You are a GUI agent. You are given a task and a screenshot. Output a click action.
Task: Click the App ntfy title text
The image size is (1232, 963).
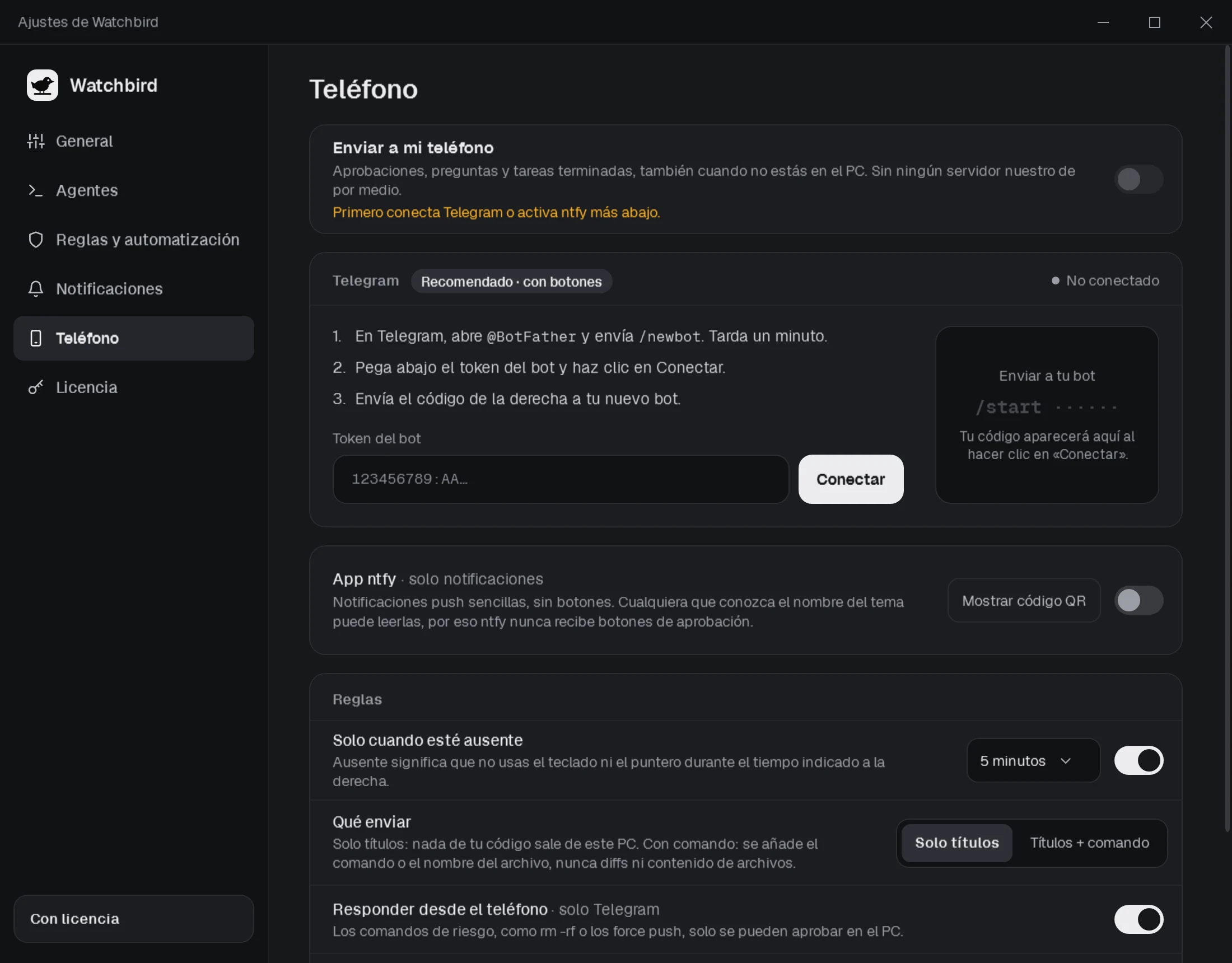click(x=365, y=579)
